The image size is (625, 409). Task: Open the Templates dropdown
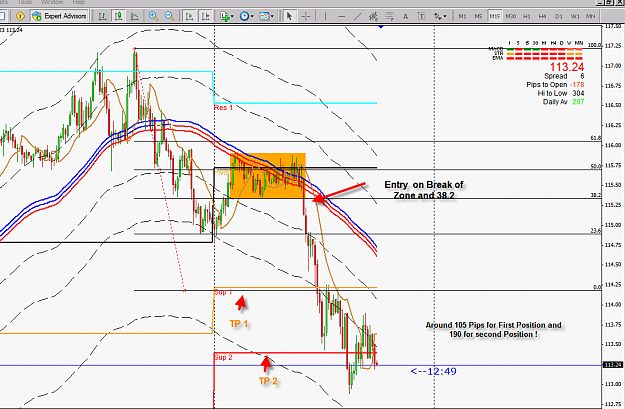point(266,16)
